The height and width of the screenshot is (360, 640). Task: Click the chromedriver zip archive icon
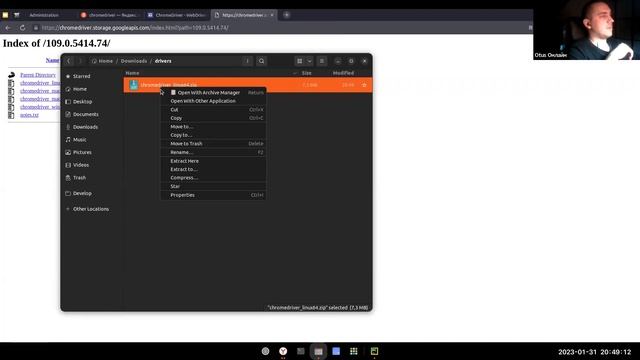pyautogui.click(x=133, y=85)
